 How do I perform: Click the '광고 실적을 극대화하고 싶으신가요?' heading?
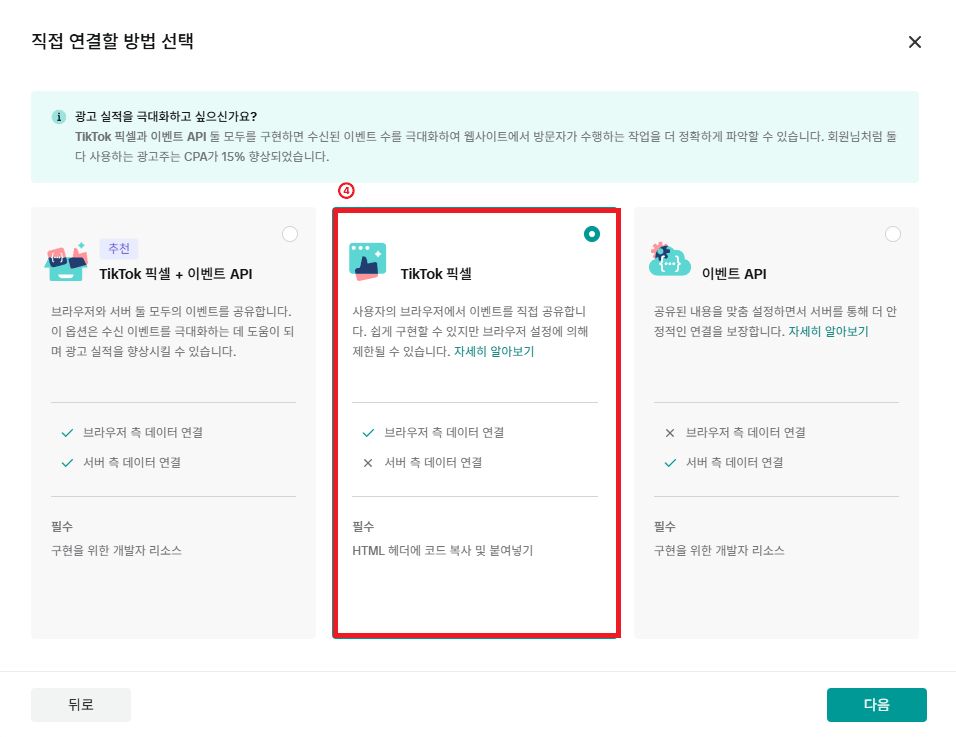tap(166, 116)
